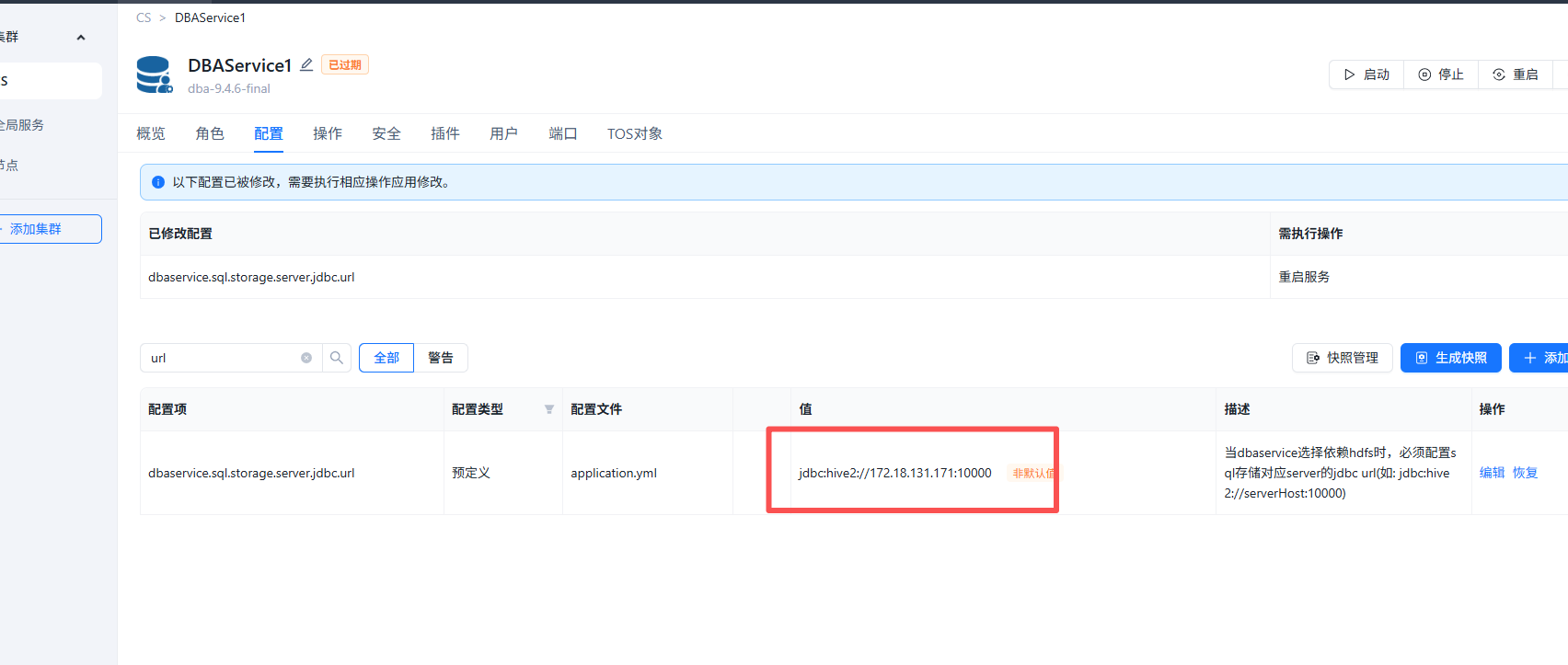The height and width of the screenshot is (665, 1568).
Task: Click the 启动 start button
Action: [x=1366, y=75]
